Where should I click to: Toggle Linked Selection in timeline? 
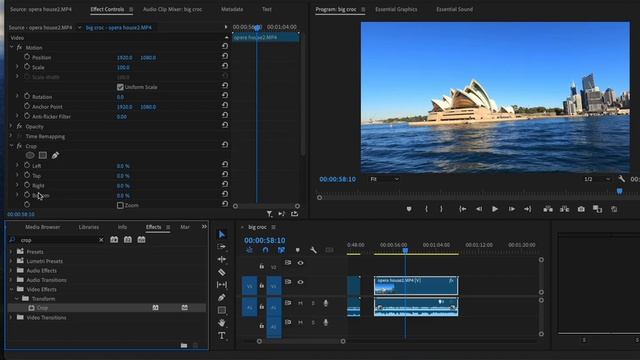click(x=281, y=250)
